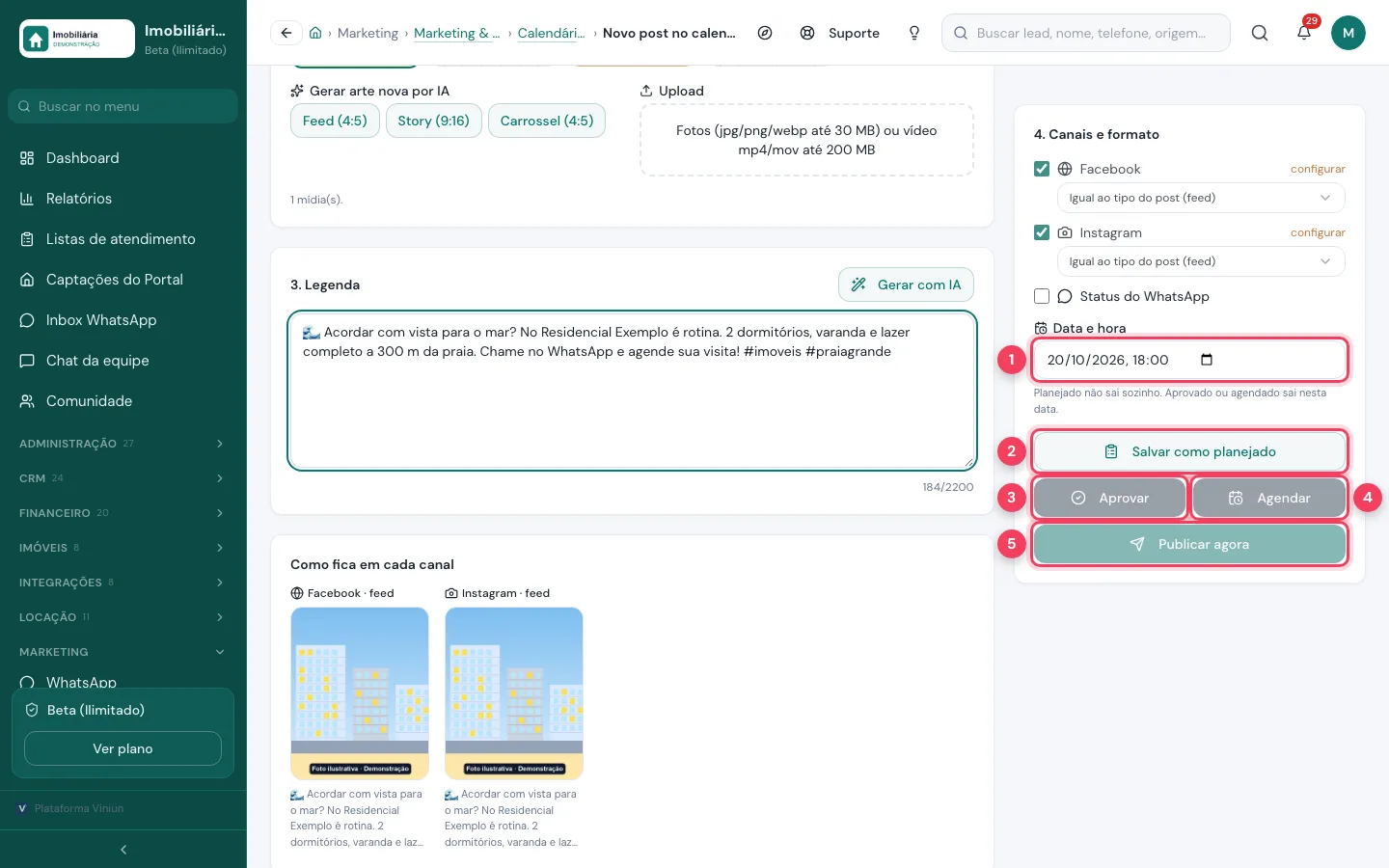Image resolution: width=1389 pixels, height=868 pixels.
Task: Collapse the Marketing section
Action: pyautogui.click(x=123, y=652)
